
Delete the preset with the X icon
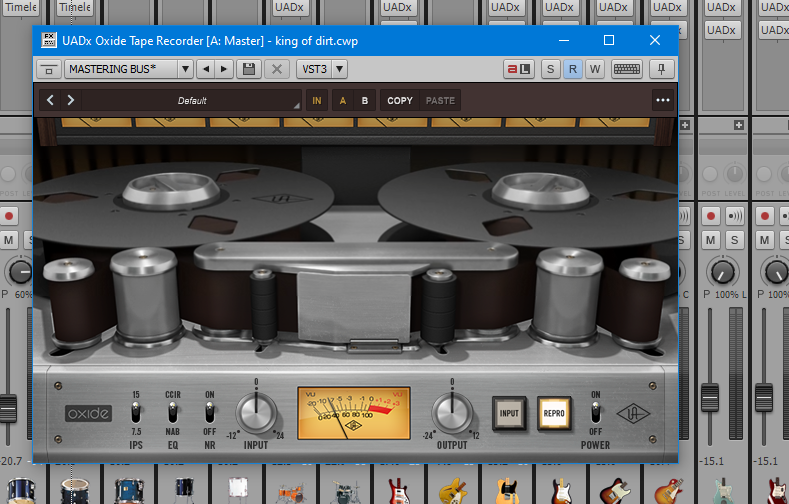pyautogui.click(x=277, y=69)
